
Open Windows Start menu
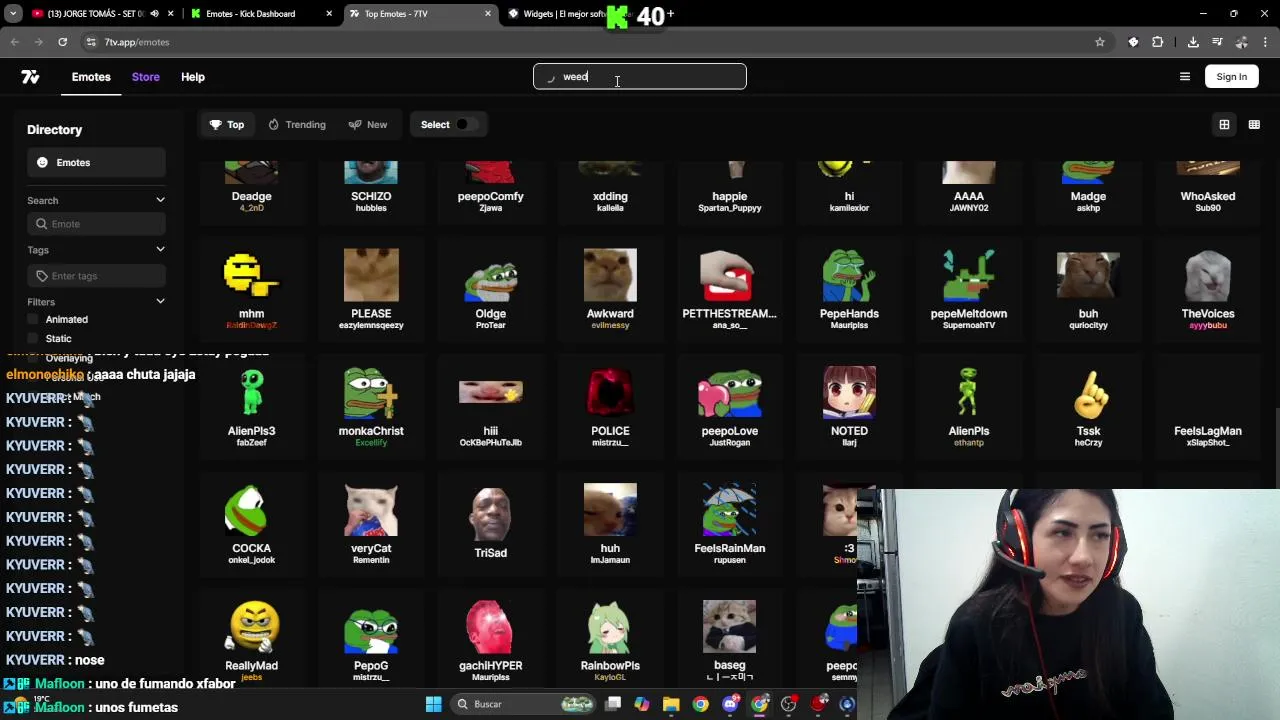(x=433, y=704)
